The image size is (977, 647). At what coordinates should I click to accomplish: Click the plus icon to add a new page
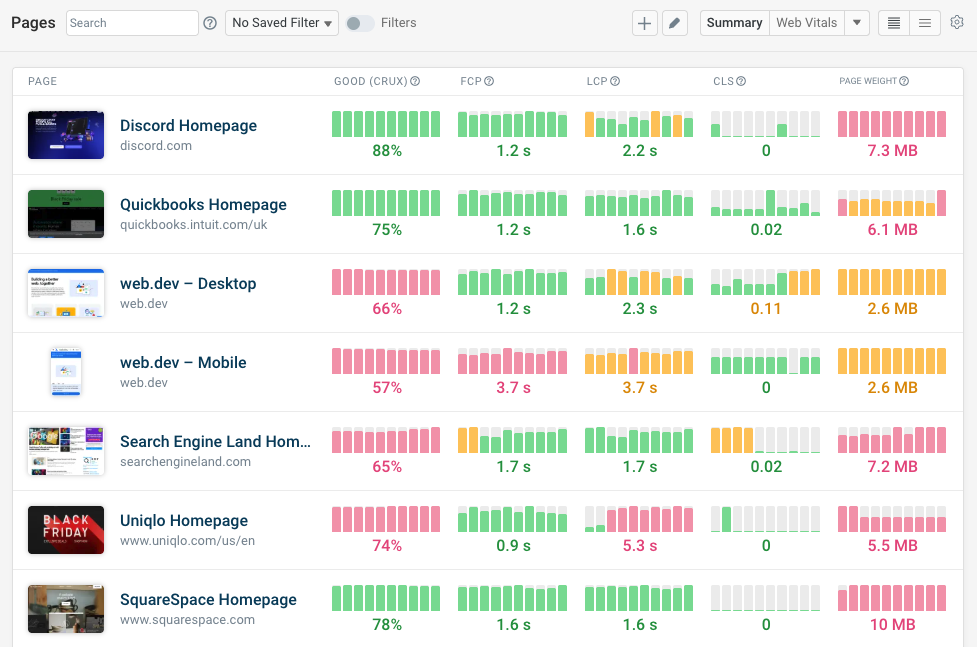[644, 22]
